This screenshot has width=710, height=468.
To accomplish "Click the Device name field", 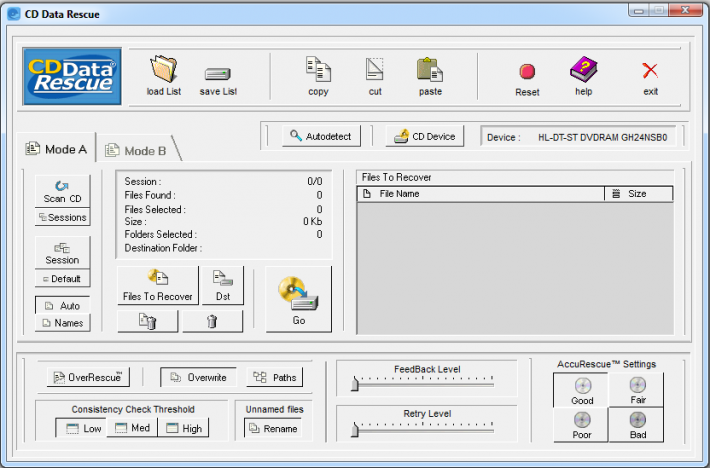I will pos(578,137).
